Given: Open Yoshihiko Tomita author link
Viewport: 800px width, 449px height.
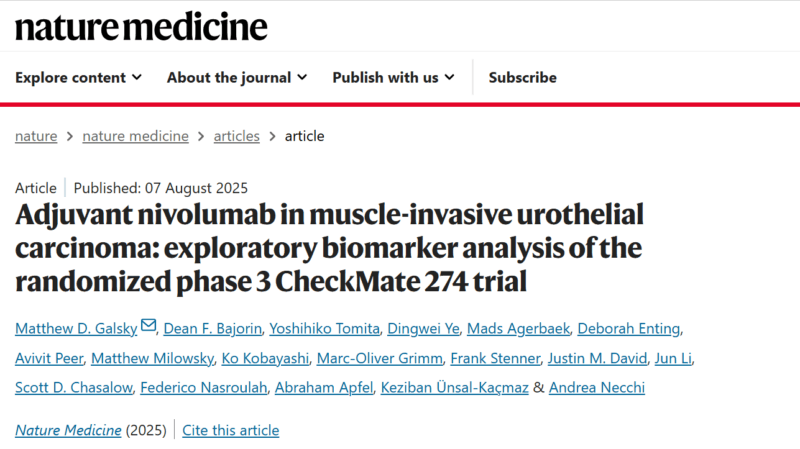Looking at the screenshot, I should tap(324, 329).
